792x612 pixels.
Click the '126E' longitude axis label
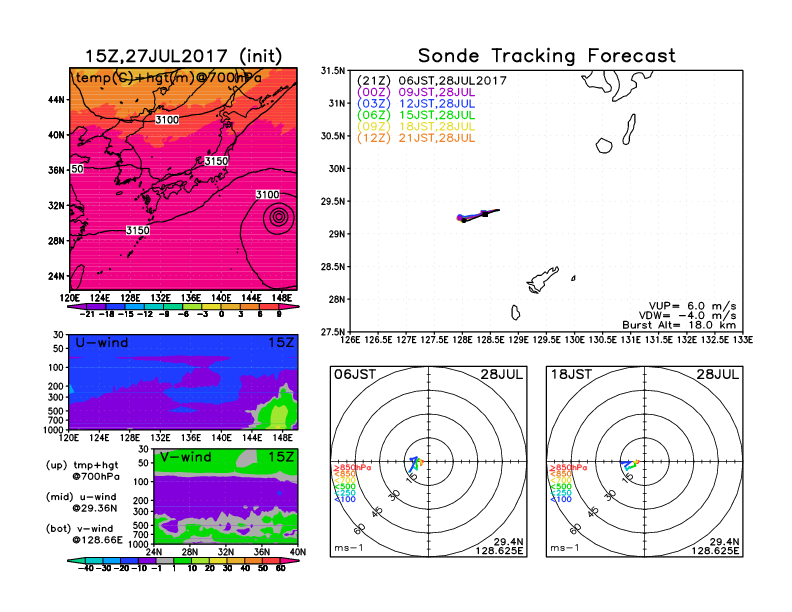[x=350, y=340]
